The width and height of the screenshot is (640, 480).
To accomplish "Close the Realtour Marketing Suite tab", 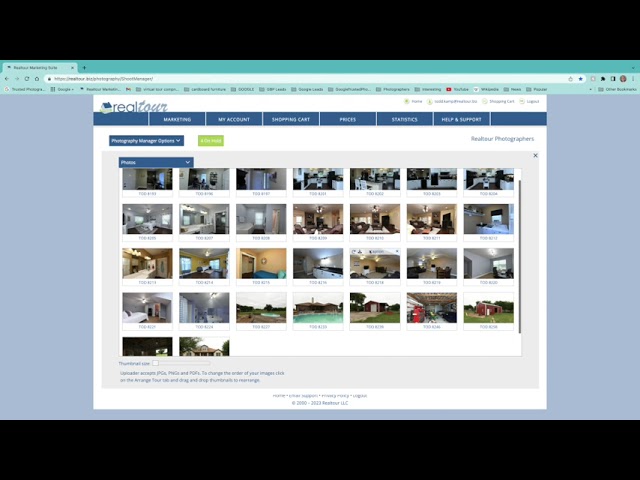I will pos(73,68).
